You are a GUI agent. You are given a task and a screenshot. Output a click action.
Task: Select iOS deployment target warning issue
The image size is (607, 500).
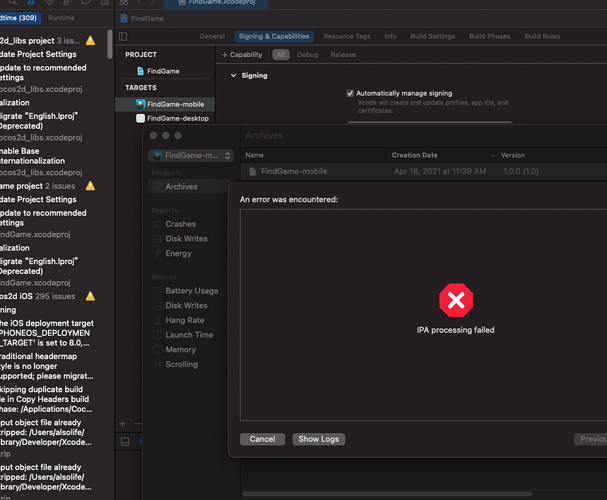46,333
